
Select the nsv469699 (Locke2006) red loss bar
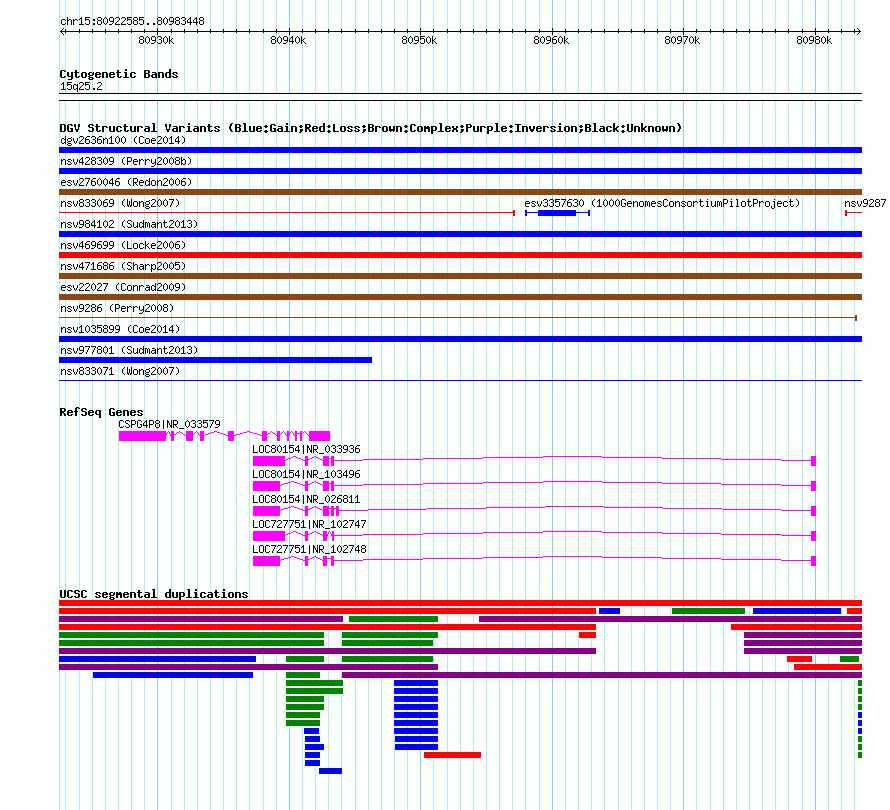460,255
